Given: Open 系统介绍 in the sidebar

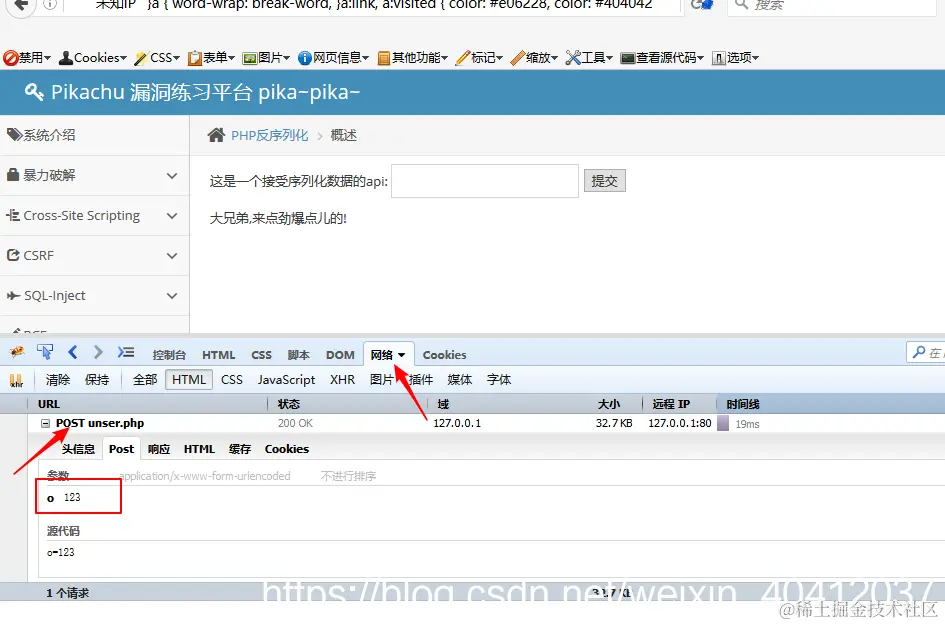Looking at the screenshot, I should click(95, 135).
